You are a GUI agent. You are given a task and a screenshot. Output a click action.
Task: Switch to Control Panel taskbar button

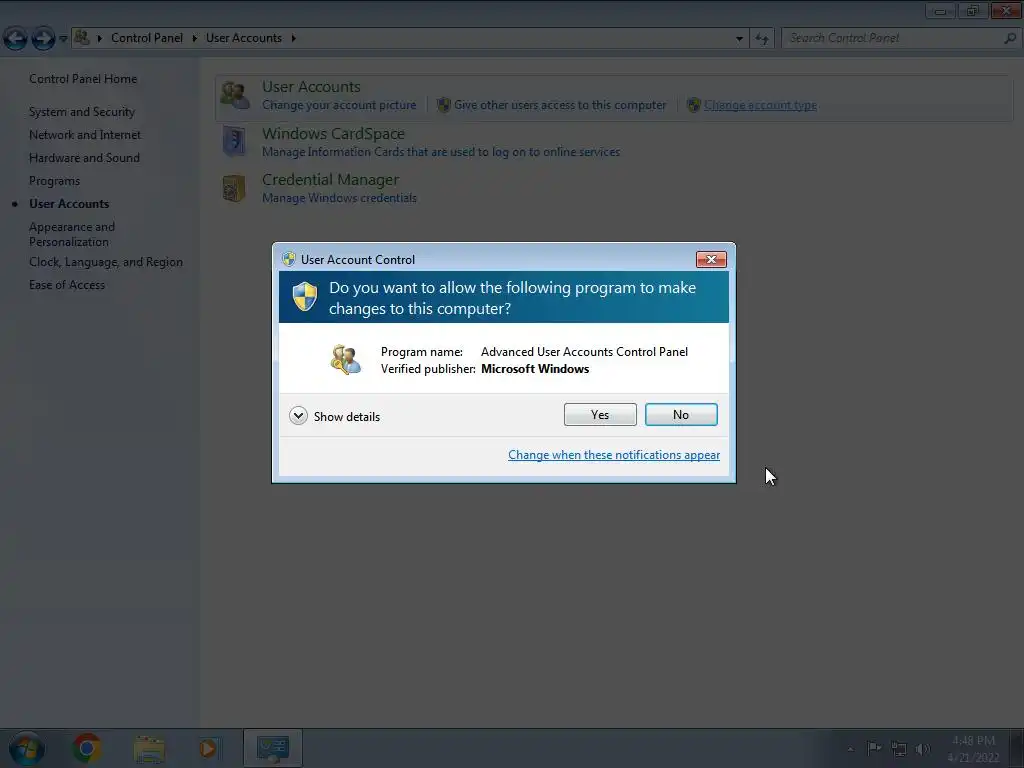click(x=273, y=748)
